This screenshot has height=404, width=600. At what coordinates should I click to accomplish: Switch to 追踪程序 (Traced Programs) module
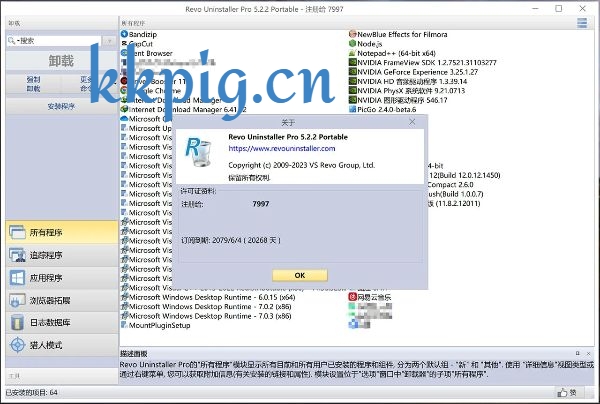[62, 255]
